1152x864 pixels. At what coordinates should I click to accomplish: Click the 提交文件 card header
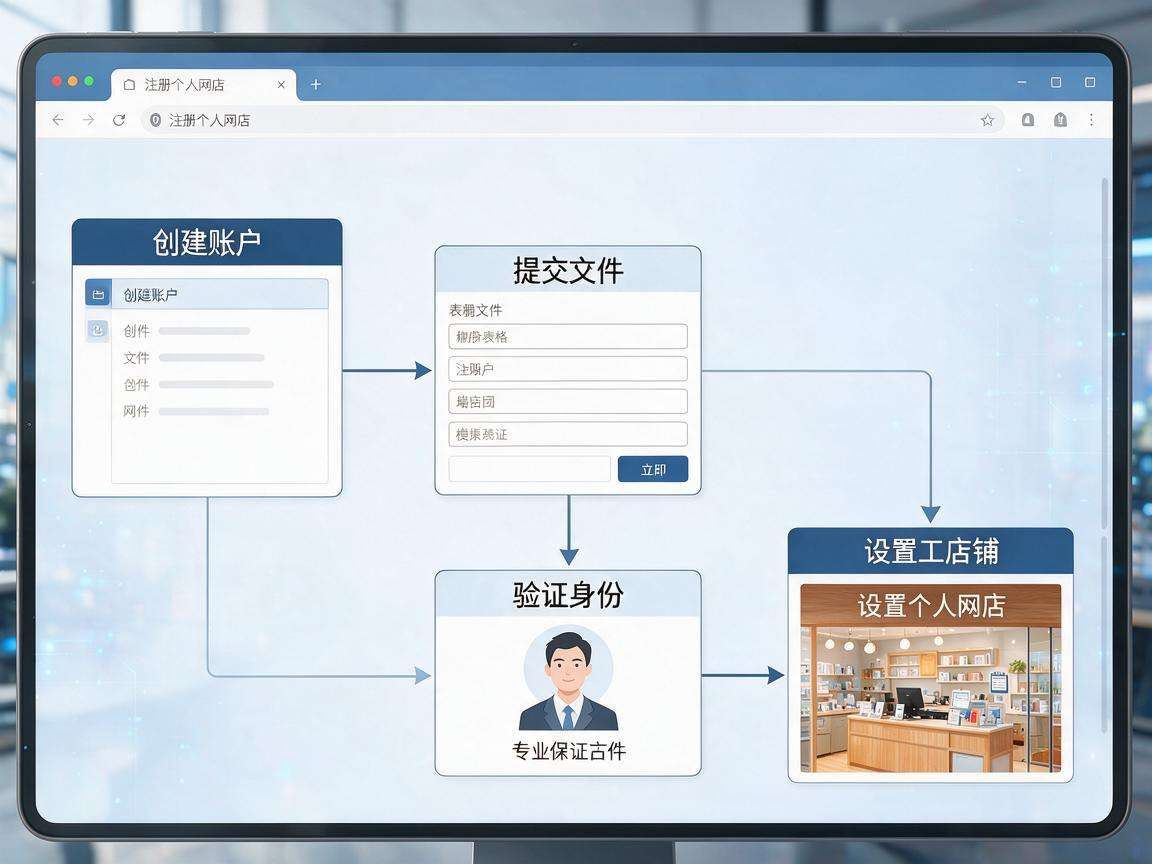click(568, 270)
